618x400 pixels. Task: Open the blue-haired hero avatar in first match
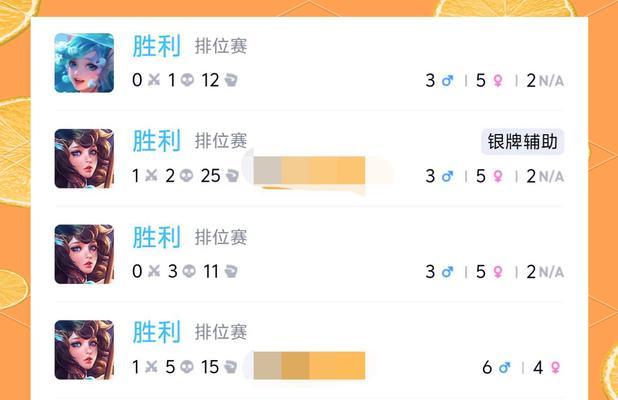tap(84, 63)
